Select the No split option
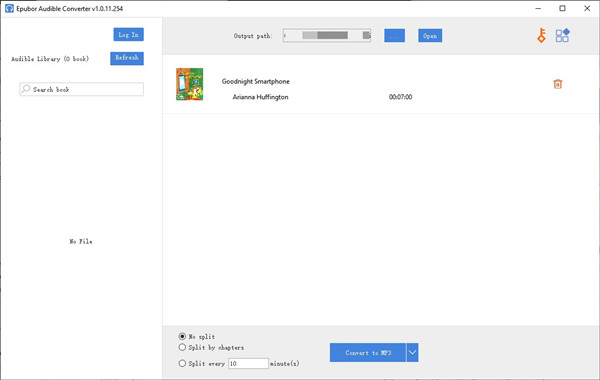This screenshot has height=380, width=600. point(182,336)
